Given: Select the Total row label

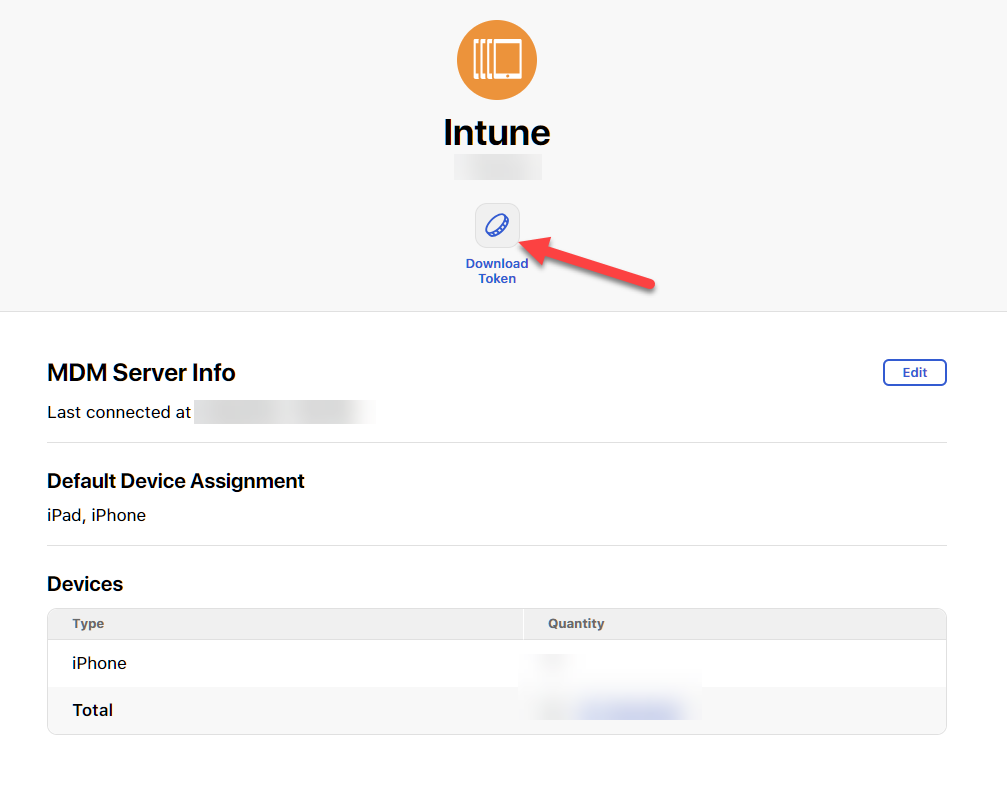Looking at the screenshot, I should [92, 710].
